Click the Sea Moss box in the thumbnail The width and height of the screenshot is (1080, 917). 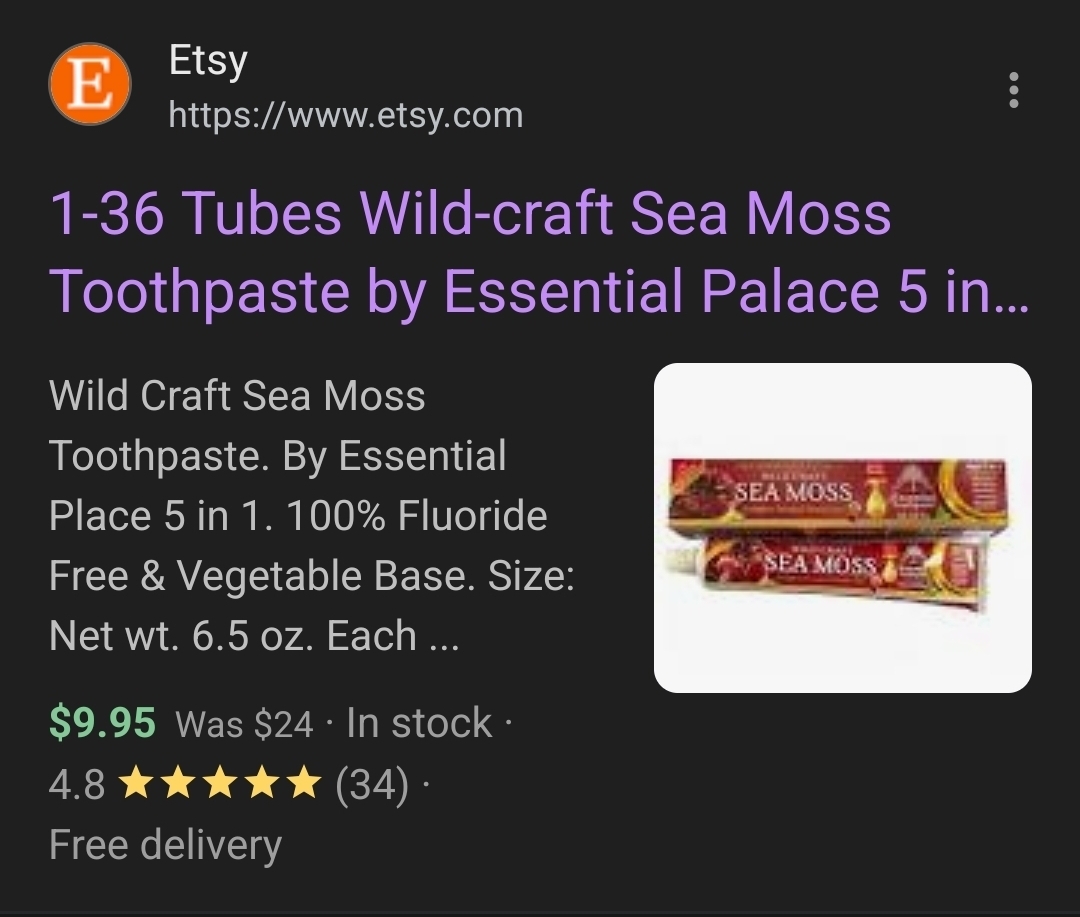(839, 496)
